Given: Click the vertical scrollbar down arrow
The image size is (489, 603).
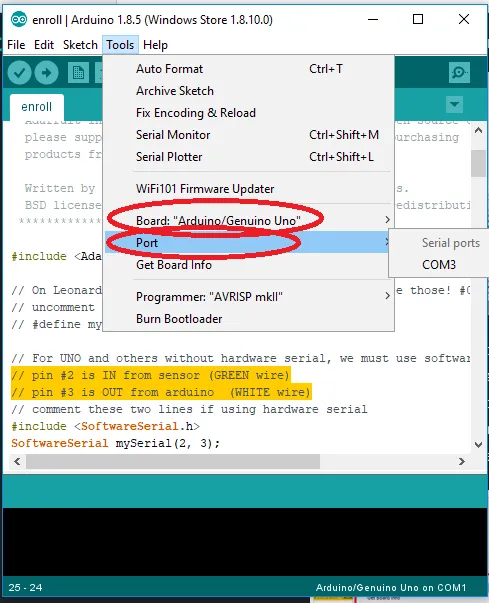Looking at the screenshot, I should tap(478, 445).
